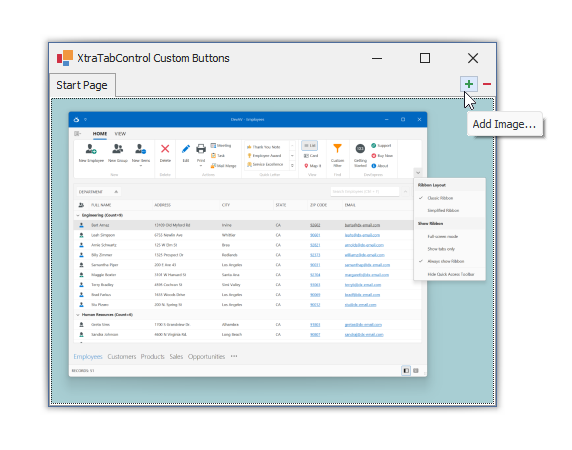
Task: Click the Search Employees input field
Action: (x=365, y=191)
